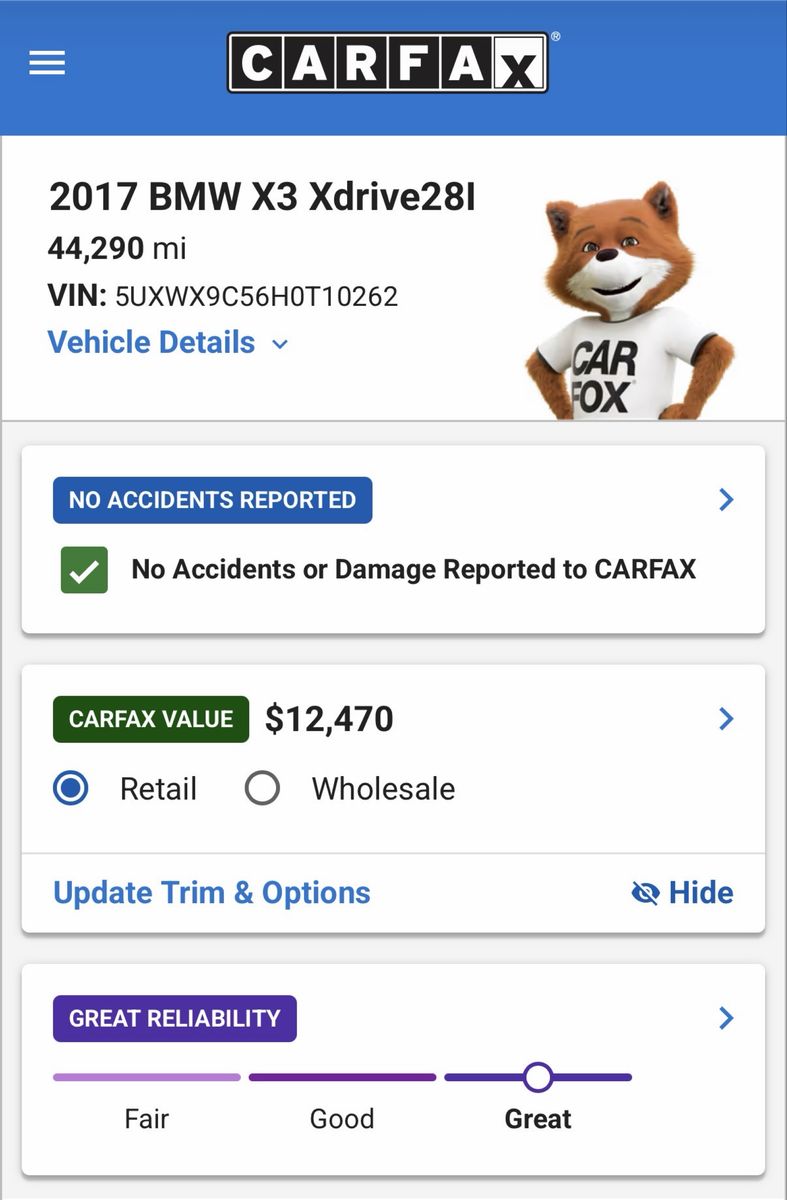Click the reliability slider circle marker
787x1200 pixels.
tap(538, 1077)
